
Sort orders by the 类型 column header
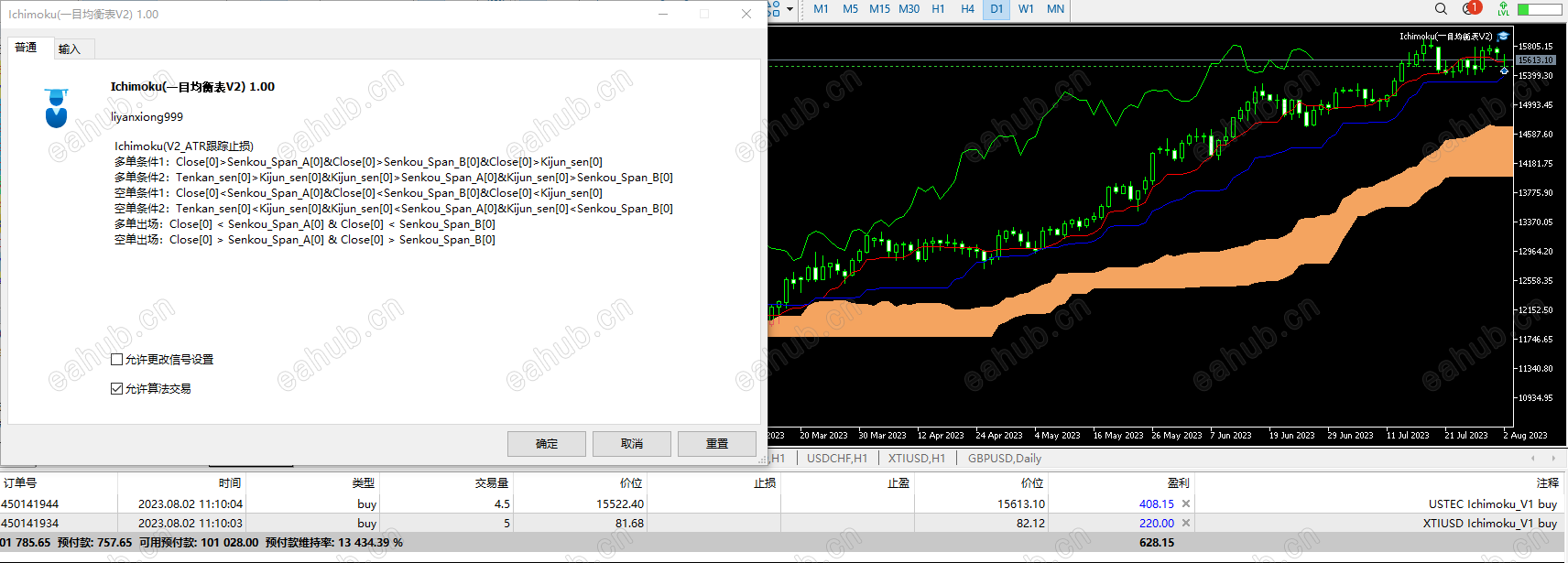tap(312, 483)
